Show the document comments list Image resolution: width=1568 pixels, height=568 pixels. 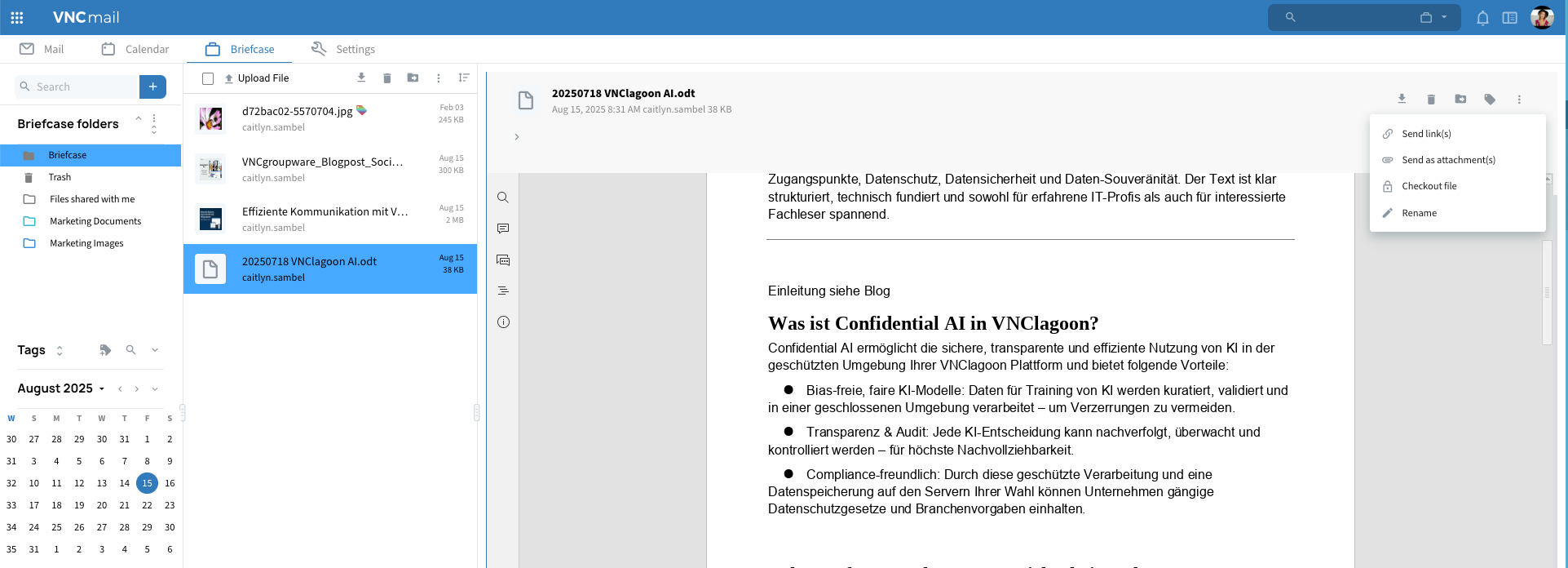(x=503, y=260)
